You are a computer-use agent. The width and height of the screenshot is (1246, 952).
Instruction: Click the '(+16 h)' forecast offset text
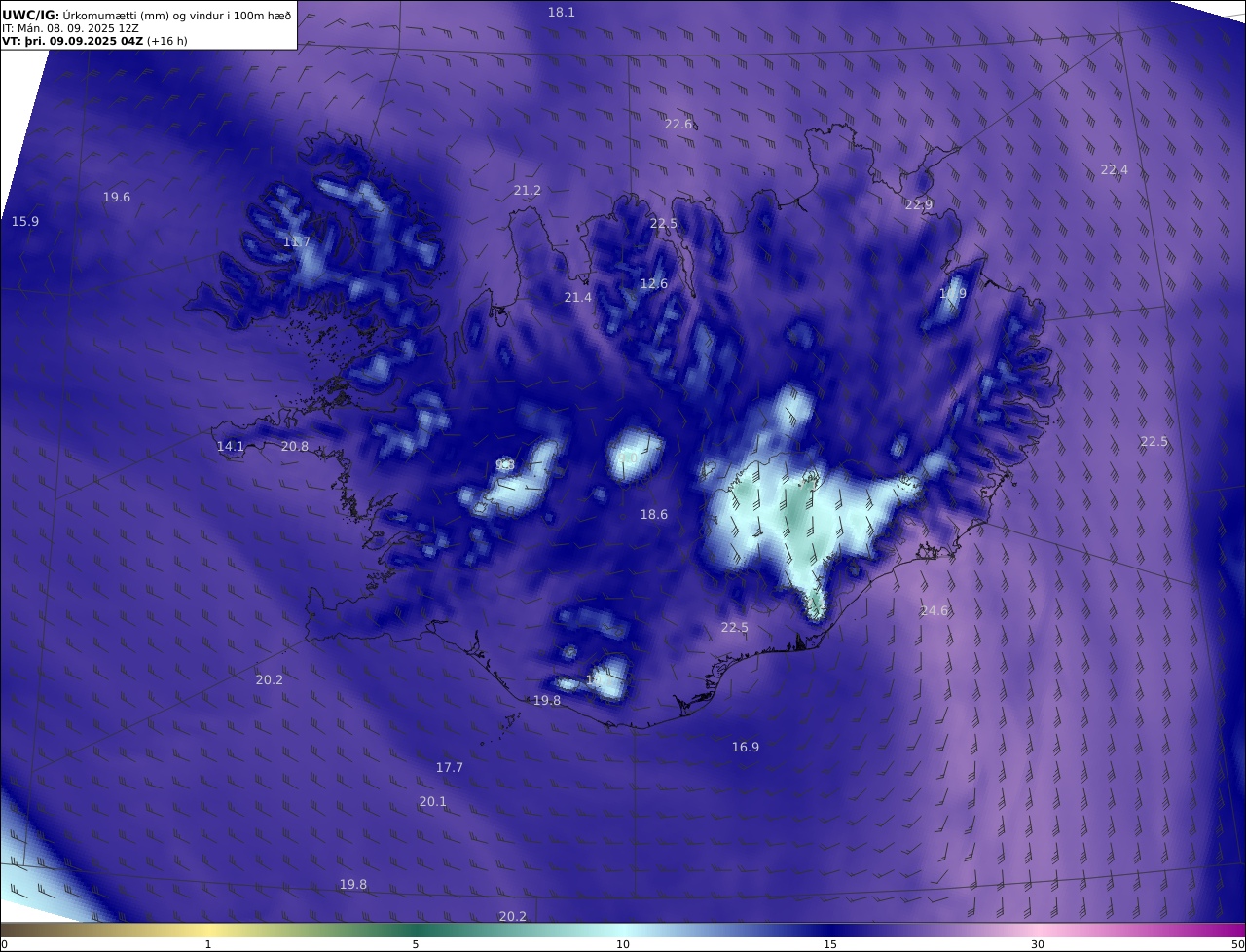coord(167,42)
